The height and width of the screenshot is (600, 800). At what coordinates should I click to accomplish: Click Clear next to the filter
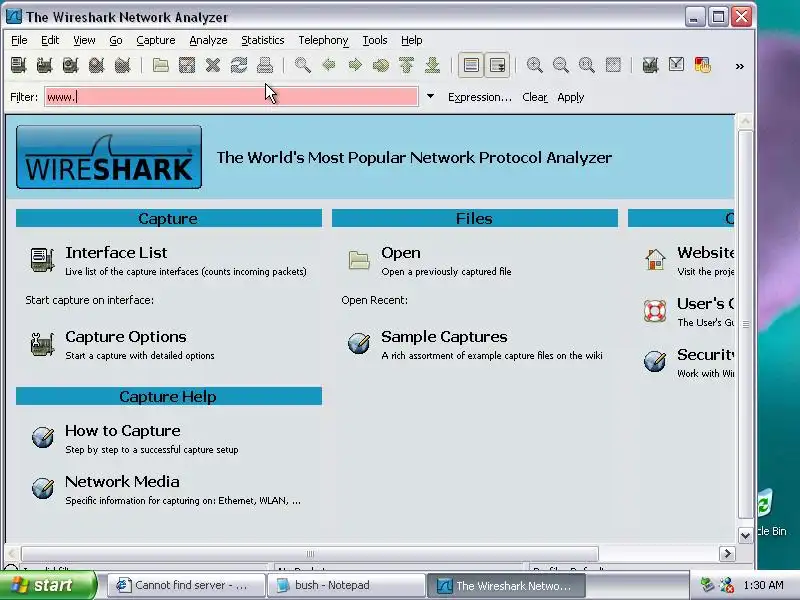click(x=535, y=97)
